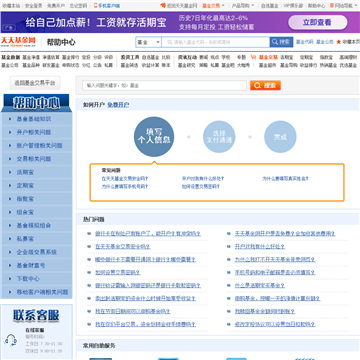Open 下载中心 sidebar section
Image resolution: width=360 pixels, height=360 pixels.
(36, 279)
